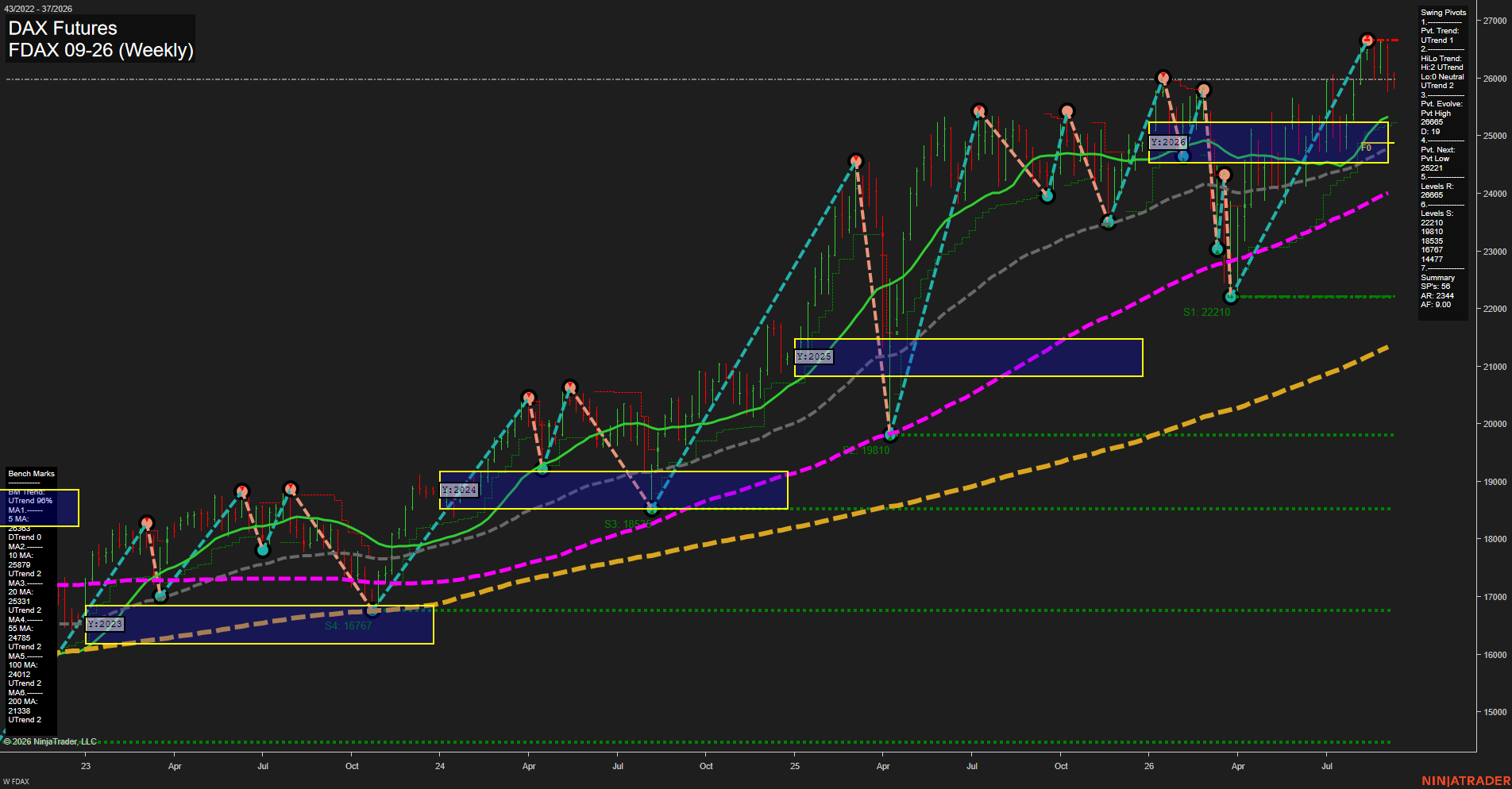Image resolution: width=1512 pixels, height=789 pixels.
Task: Click the Lo:0 Neutral value in Swing Pivots
Action: point(1442,77)
